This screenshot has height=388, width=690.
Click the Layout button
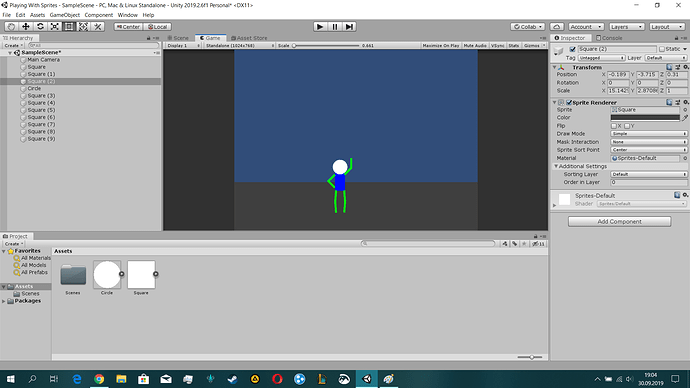click(x=667, y=27)
